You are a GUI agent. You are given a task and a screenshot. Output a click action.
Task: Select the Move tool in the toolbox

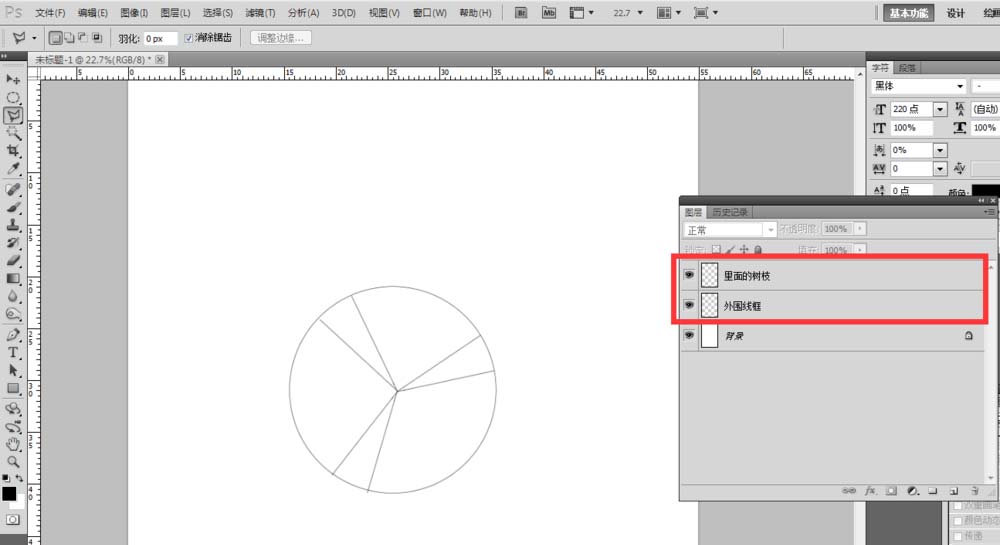click(13, 79)
